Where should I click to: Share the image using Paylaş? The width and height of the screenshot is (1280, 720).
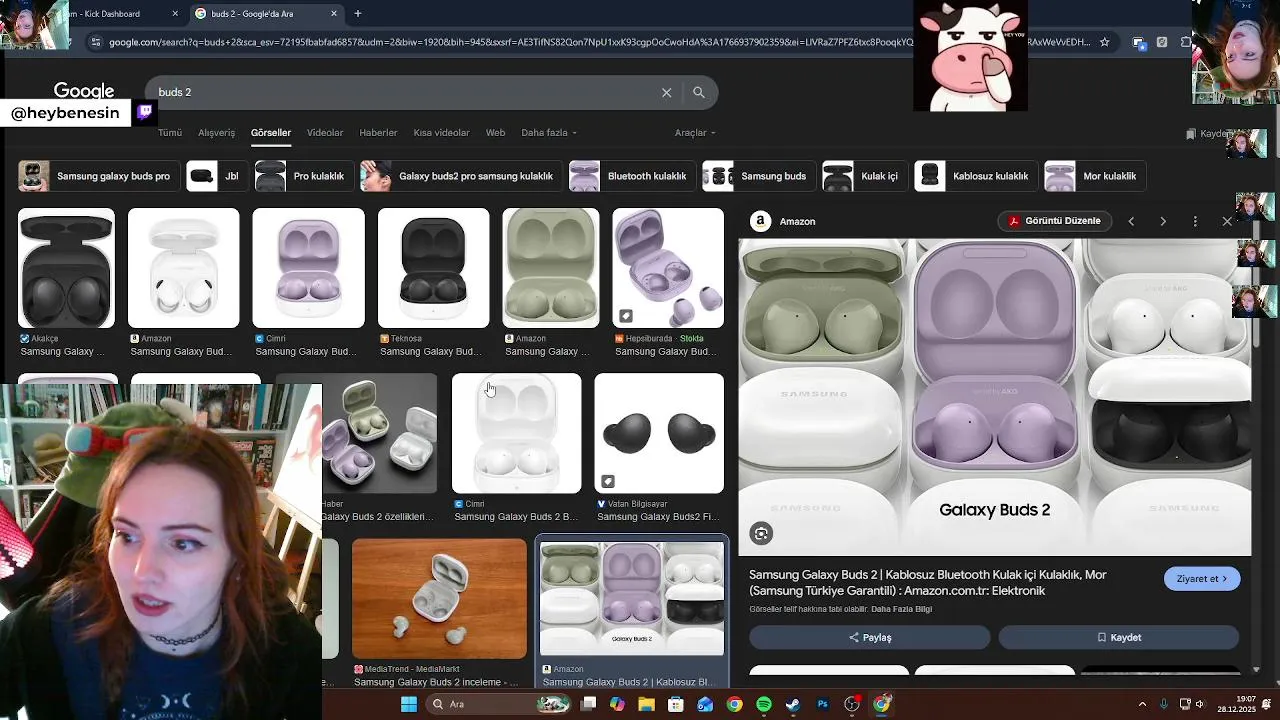tap(869, 637)
